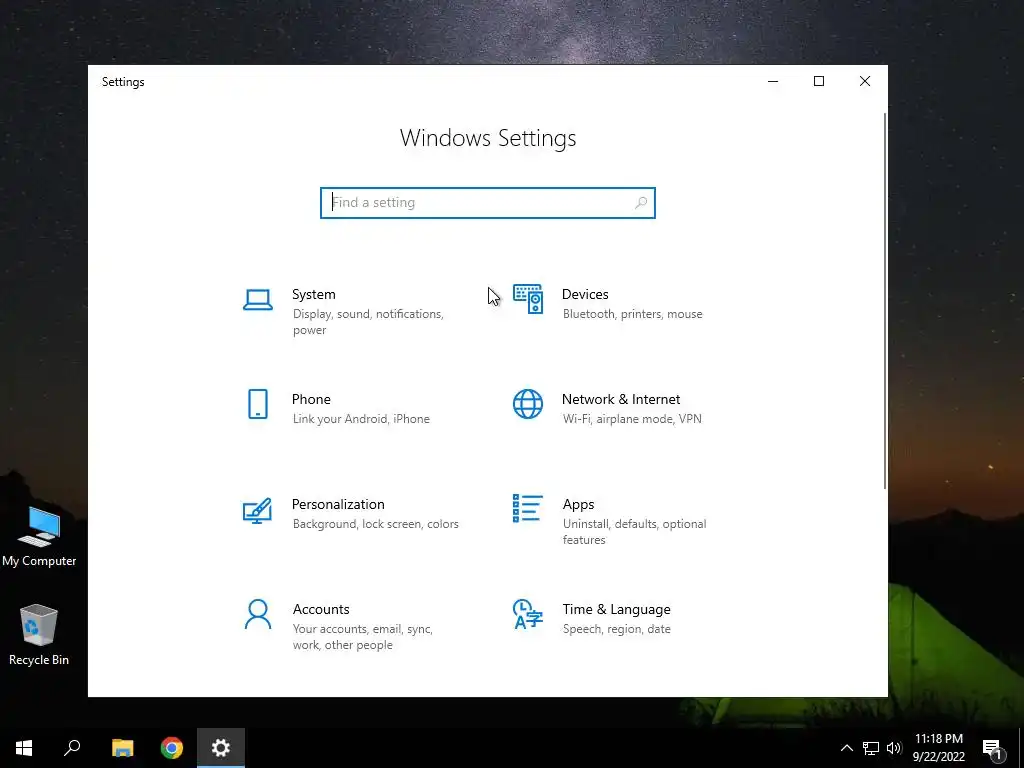The image size is (1024, 768).
Task: Open the System laptop icon
Action: pos(258,300)
